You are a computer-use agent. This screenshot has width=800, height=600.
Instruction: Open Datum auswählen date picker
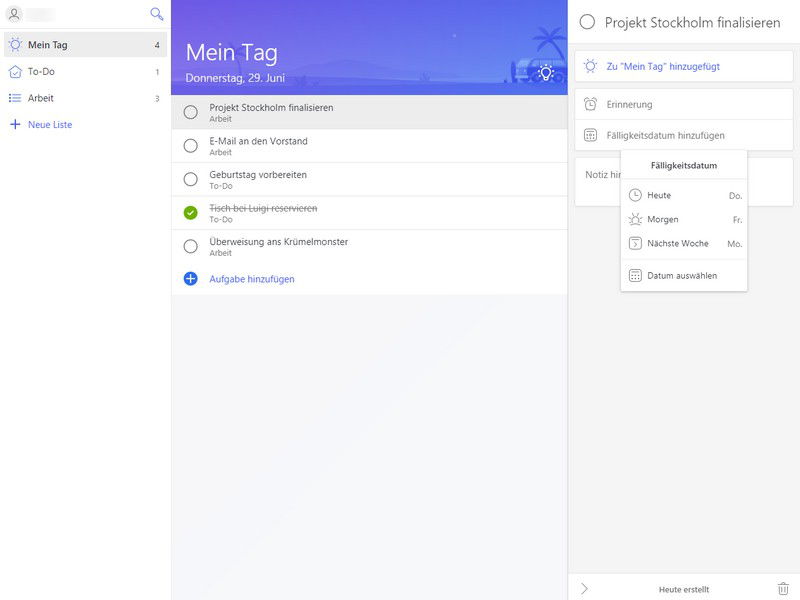click(684, 276)
